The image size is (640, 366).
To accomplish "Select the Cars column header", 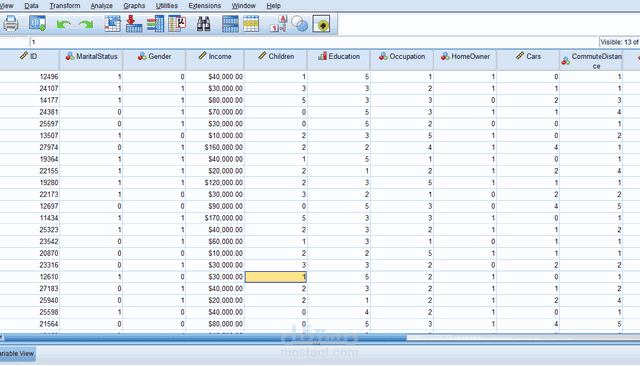I will click(x=528, y=60).
